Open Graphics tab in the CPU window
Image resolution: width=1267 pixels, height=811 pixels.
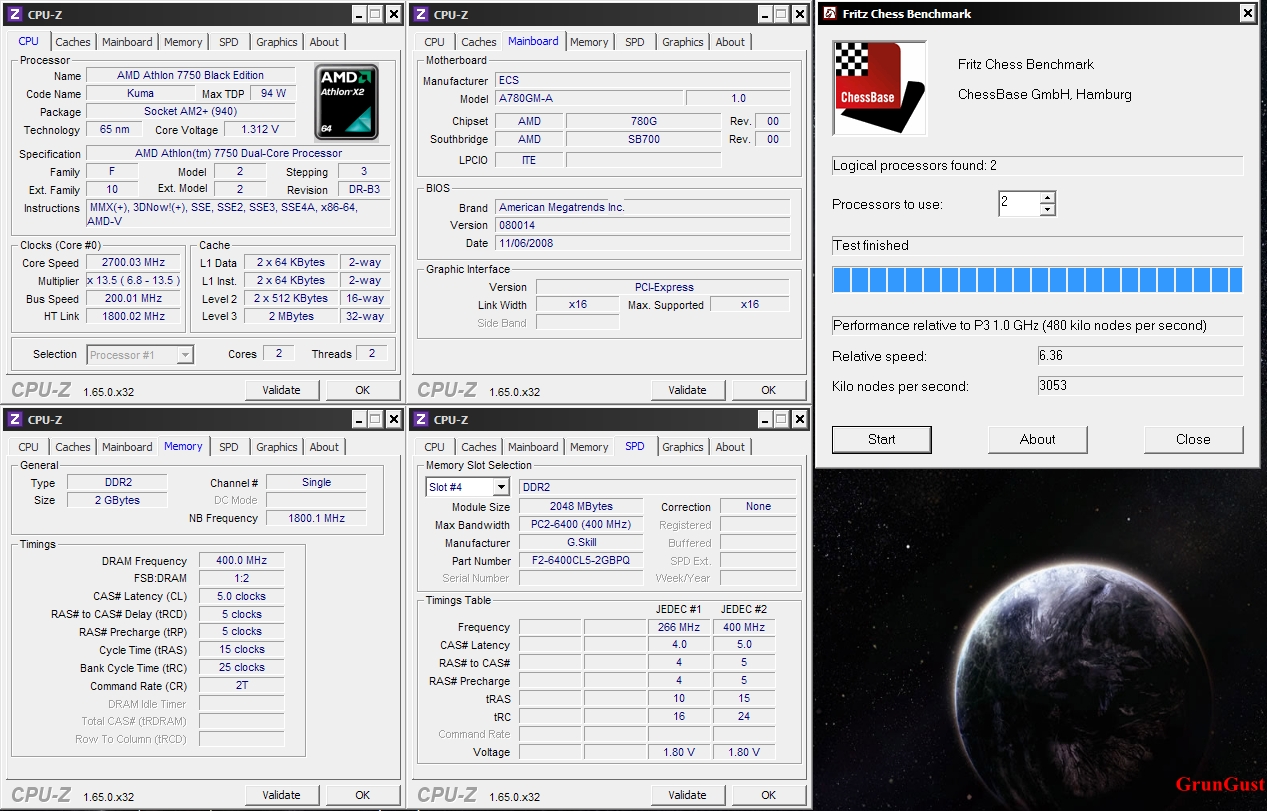pyautogui.click(x=277, y=42)
